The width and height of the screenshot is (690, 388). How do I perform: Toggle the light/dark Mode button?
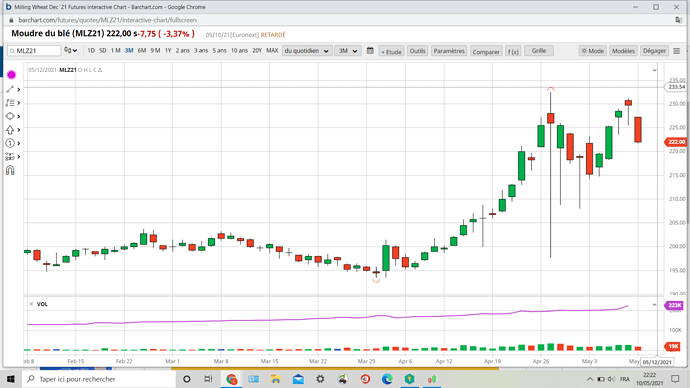[593, 51]
